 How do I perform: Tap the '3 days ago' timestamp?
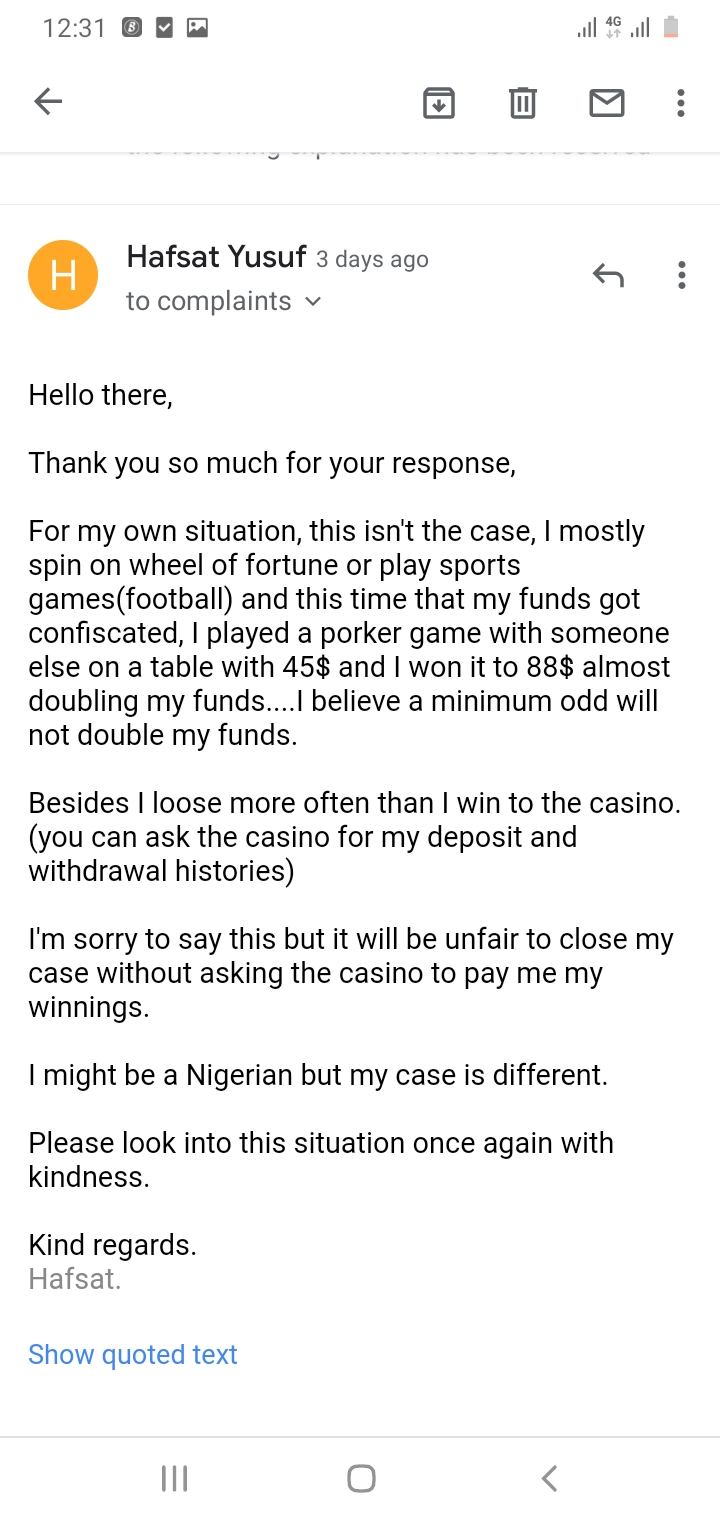(372, 259)
